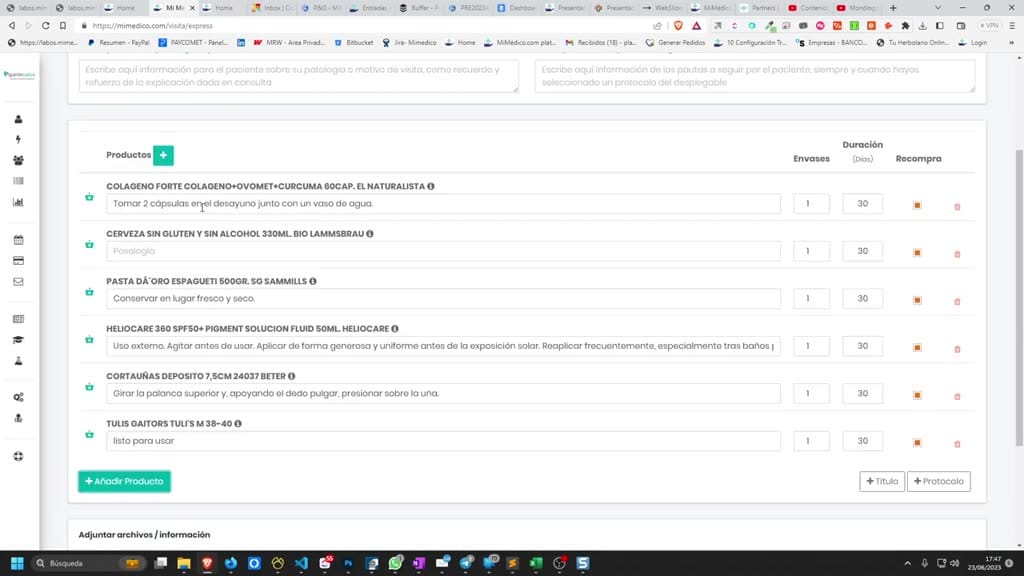This screenshot has height=576, width=1024.
Task: Open the group of people icon in sidebar
Action: pyautogui.click(x=18, y=160)
